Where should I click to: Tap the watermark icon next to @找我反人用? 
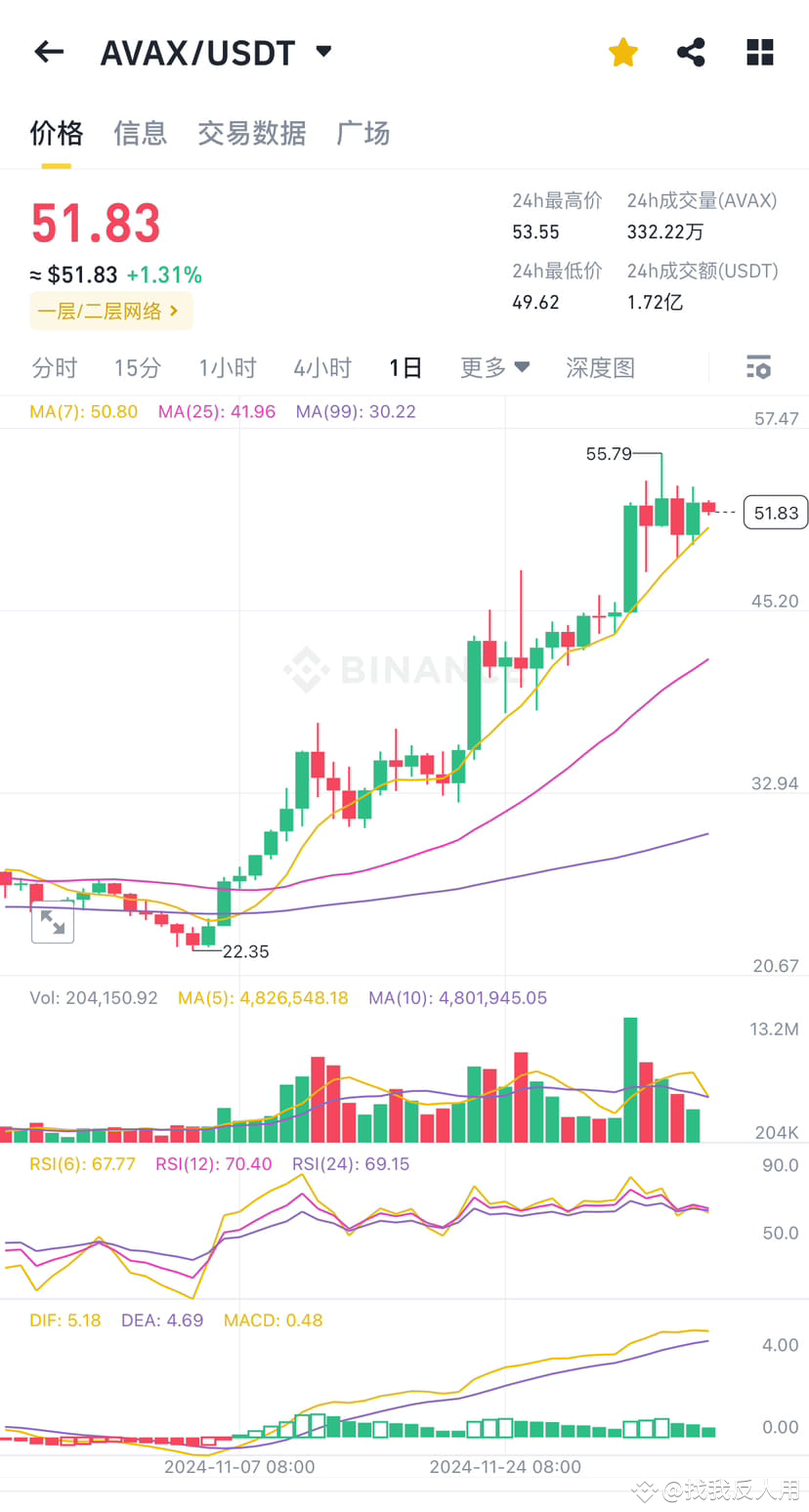click(x=644, y=1491)
